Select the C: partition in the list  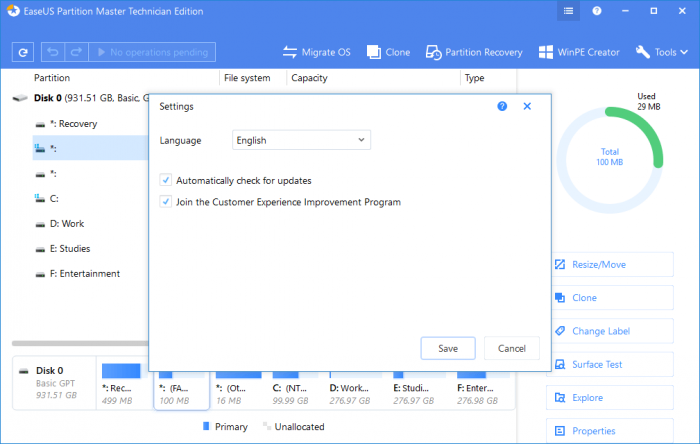click(x=91, y=199)
